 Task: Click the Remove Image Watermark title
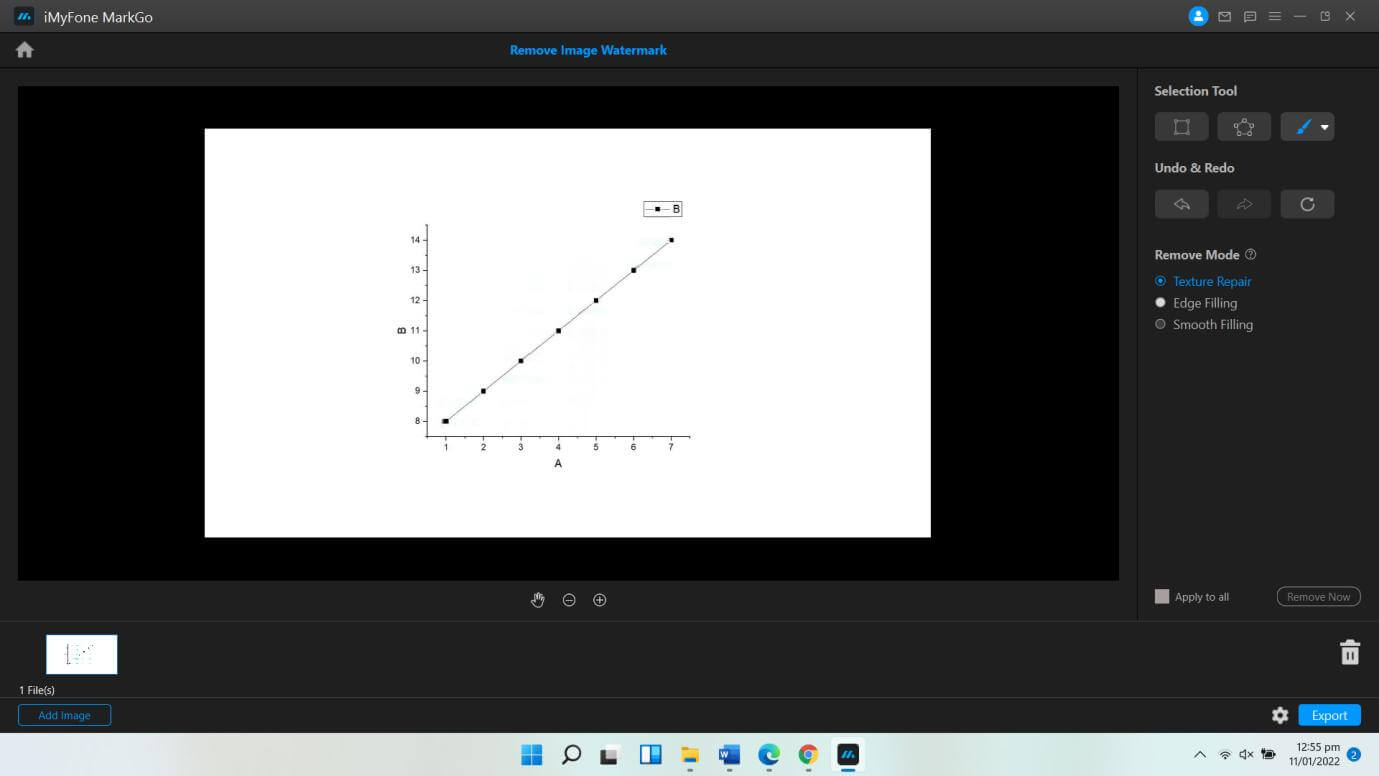588,50
